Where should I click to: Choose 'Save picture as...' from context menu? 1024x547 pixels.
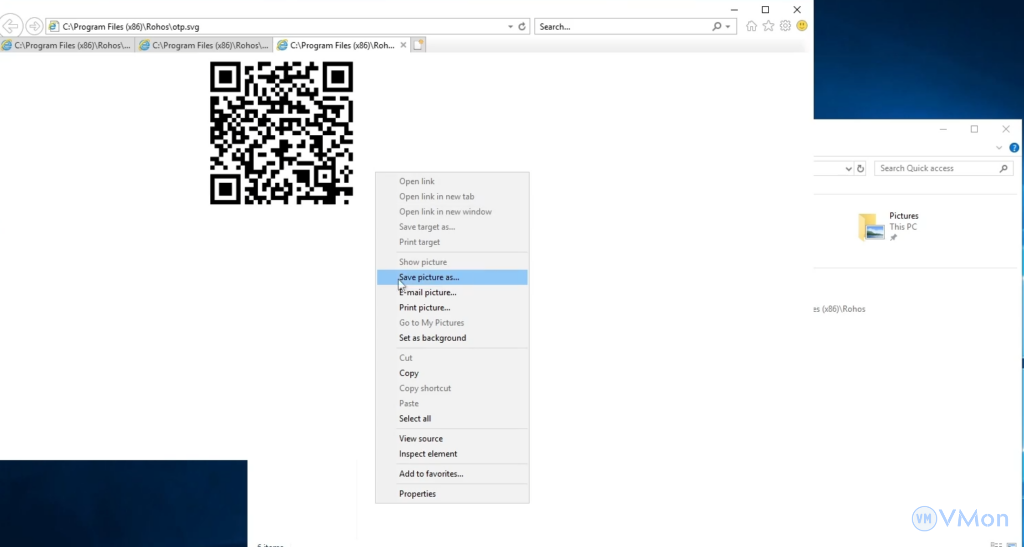(452, 277)
